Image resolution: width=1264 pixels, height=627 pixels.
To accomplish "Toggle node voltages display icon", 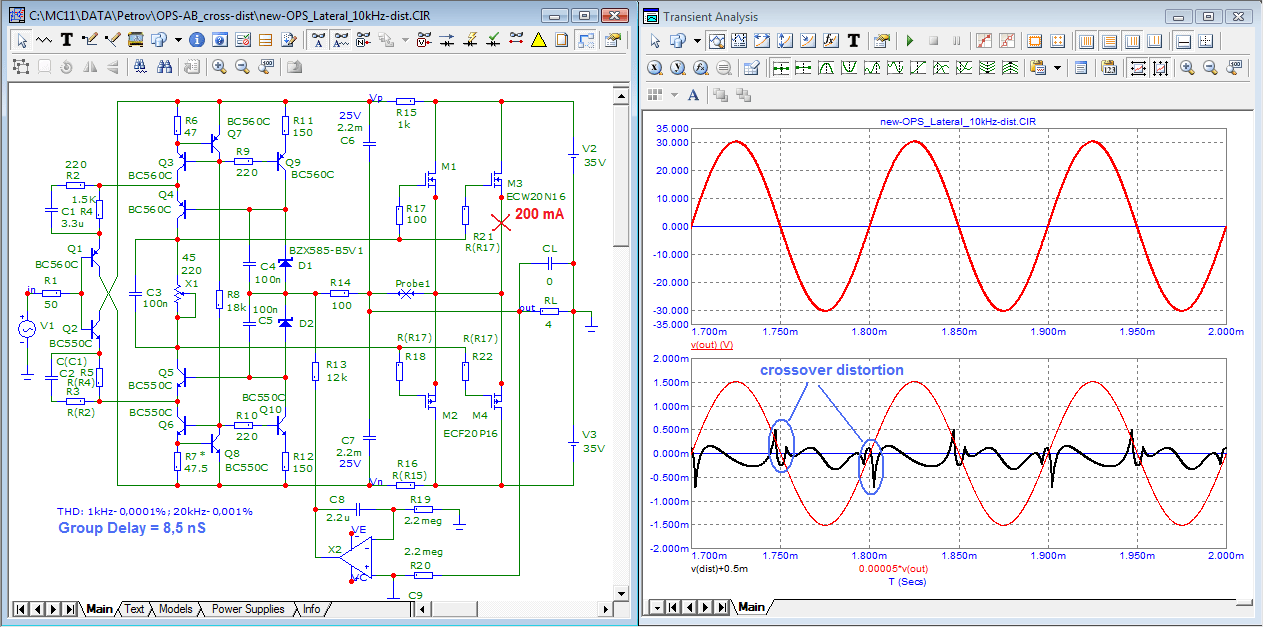I will 424,40.
